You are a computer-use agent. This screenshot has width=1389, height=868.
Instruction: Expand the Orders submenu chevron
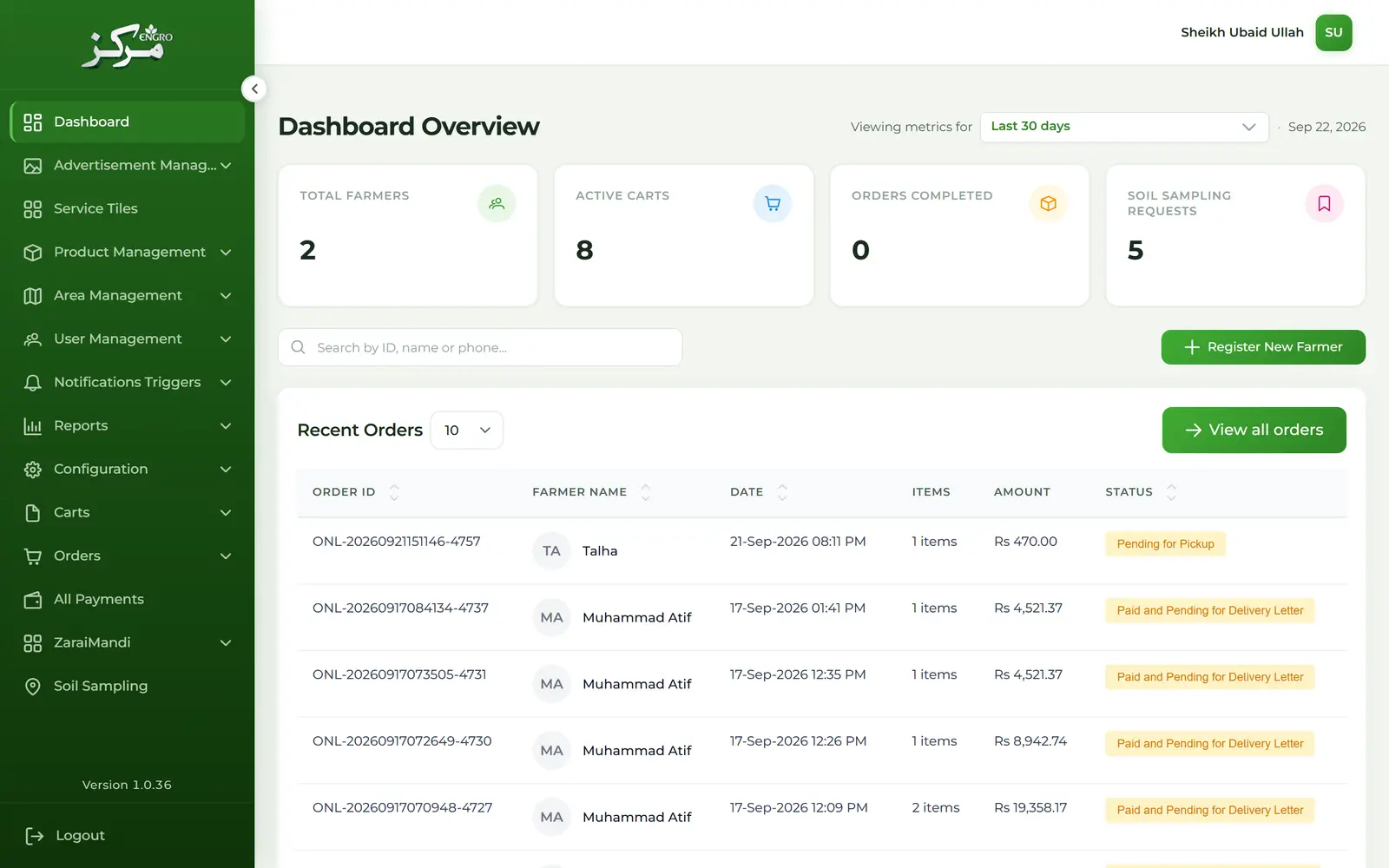[x=226, y=556]
